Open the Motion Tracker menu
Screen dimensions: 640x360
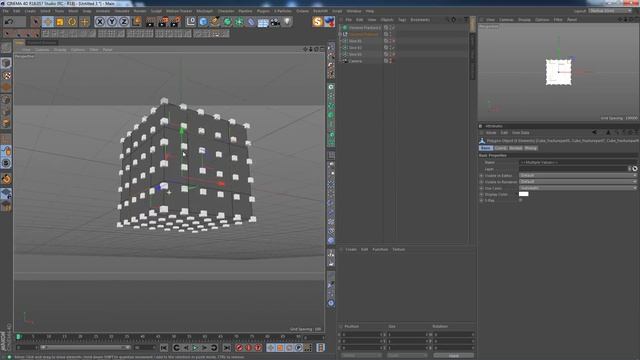click(x=179, y=11)
